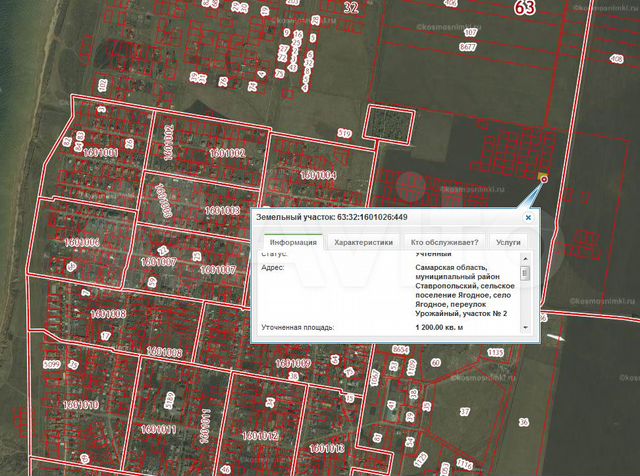
Task: Click the popup scrollbar up arrow
Action: point(525,259)
